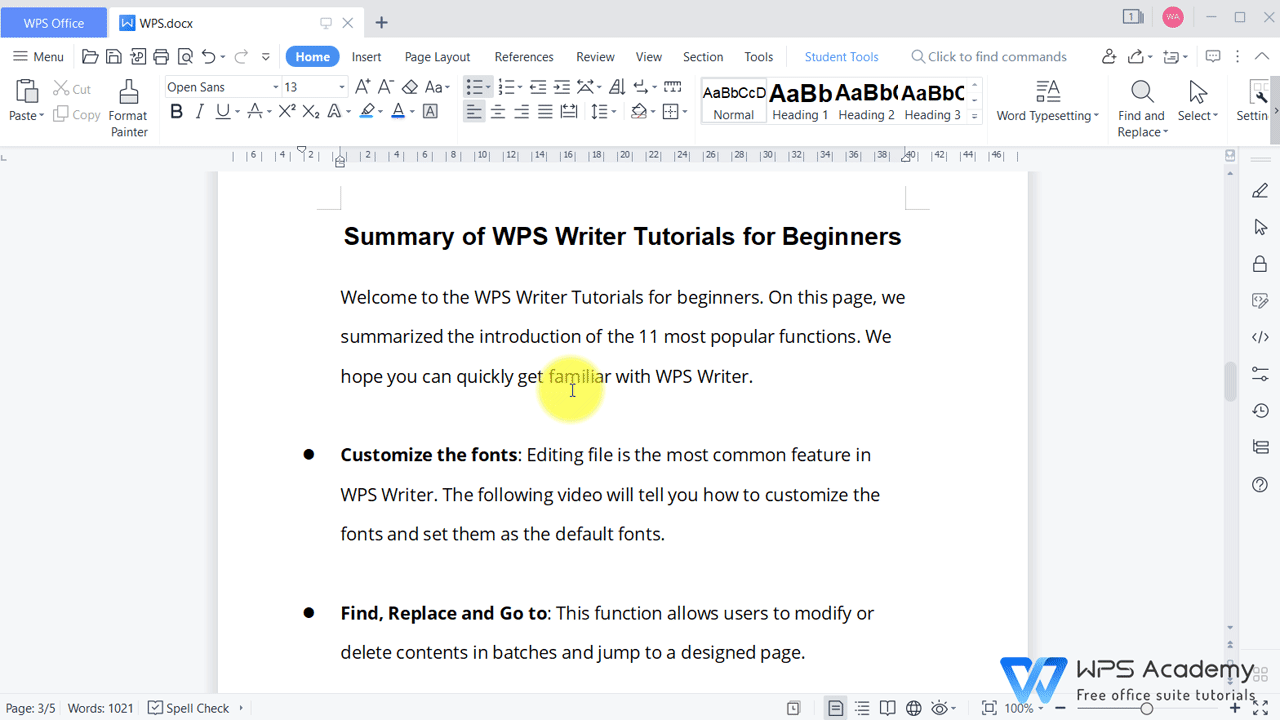The width and height of the screenshot is (1280, 720).
Task: Open the pen edit tool in right sidebar
Action: (x=1260, y=190)
